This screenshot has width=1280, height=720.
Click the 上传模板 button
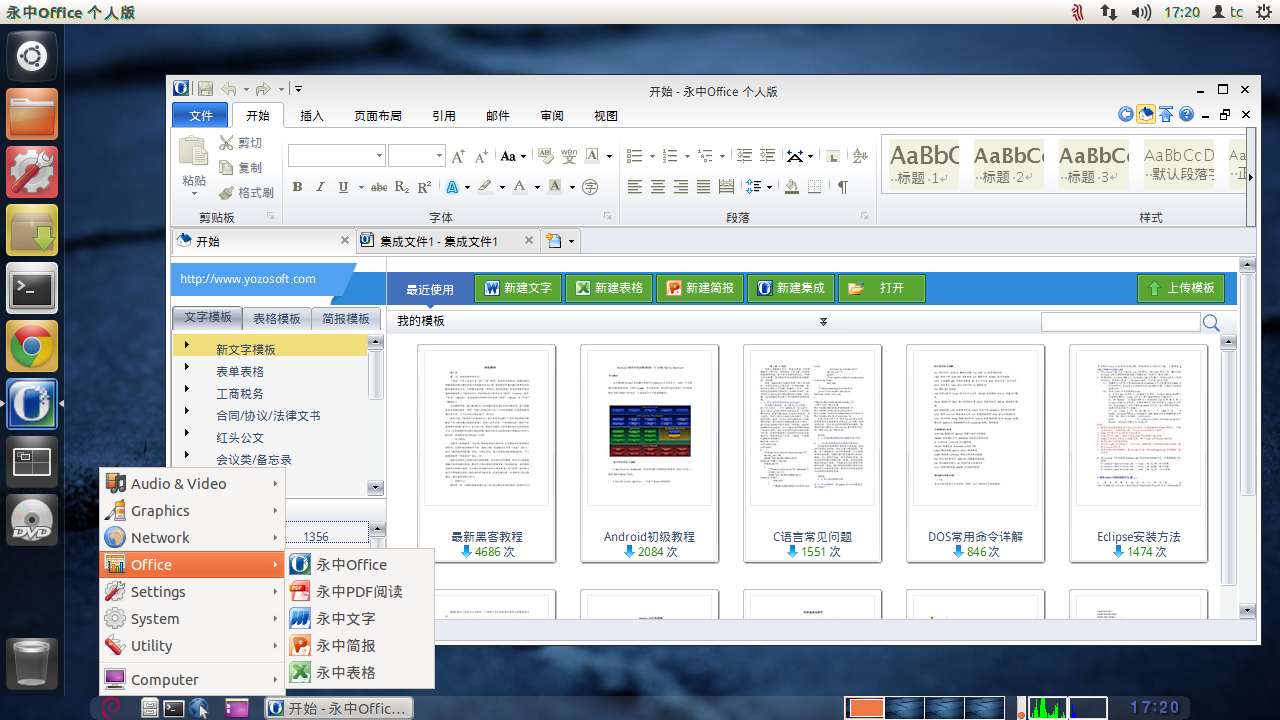click(x=1181, y=288)
